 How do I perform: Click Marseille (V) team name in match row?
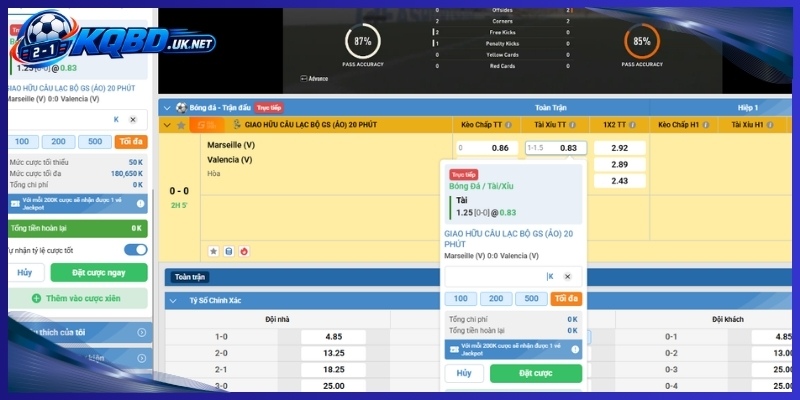[231, 145]
